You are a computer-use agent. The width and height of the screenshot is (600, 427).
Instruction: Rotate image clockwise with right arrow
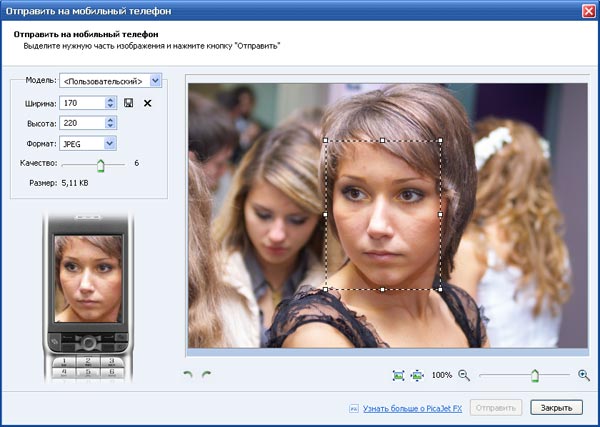click(x=206, y=374)
